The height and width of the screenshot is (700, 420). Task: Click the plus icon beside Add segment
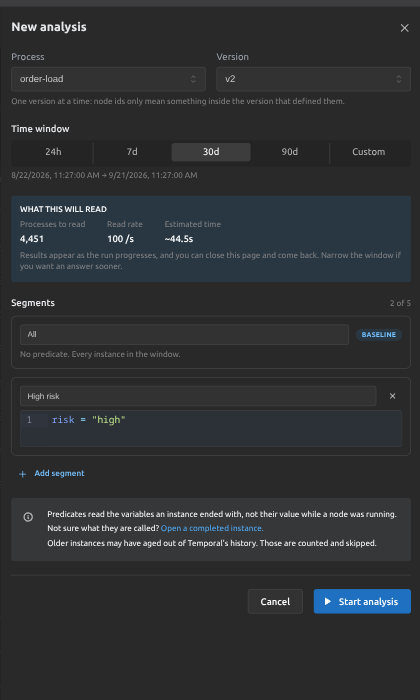click(23, 474)
